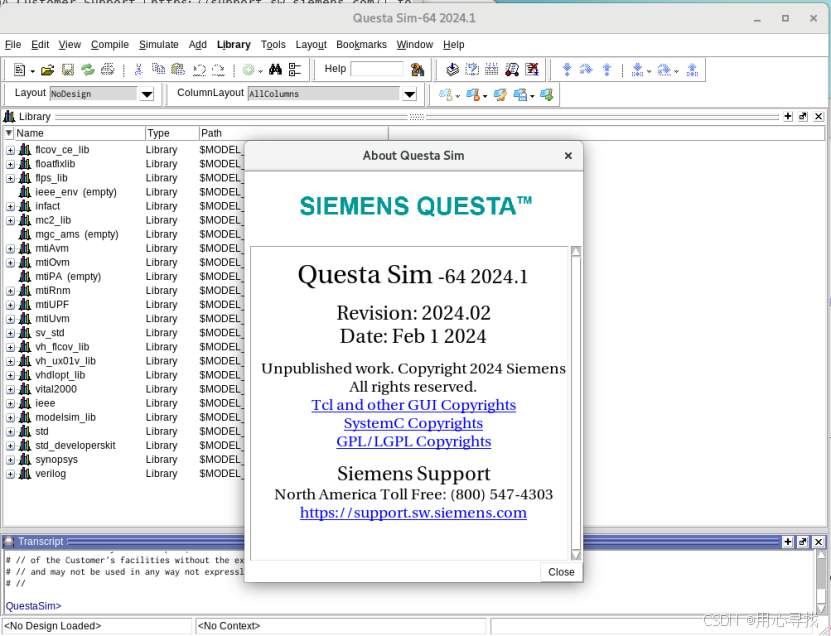
Task: Click the Break simulation red X icon
Action: click(x=532, y=69)
